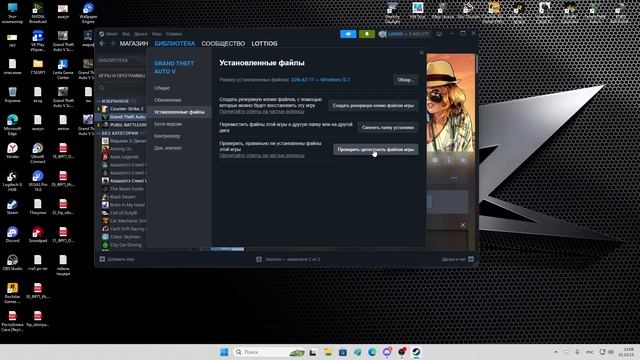Open the Справка menu in Steam

point(174,34)
